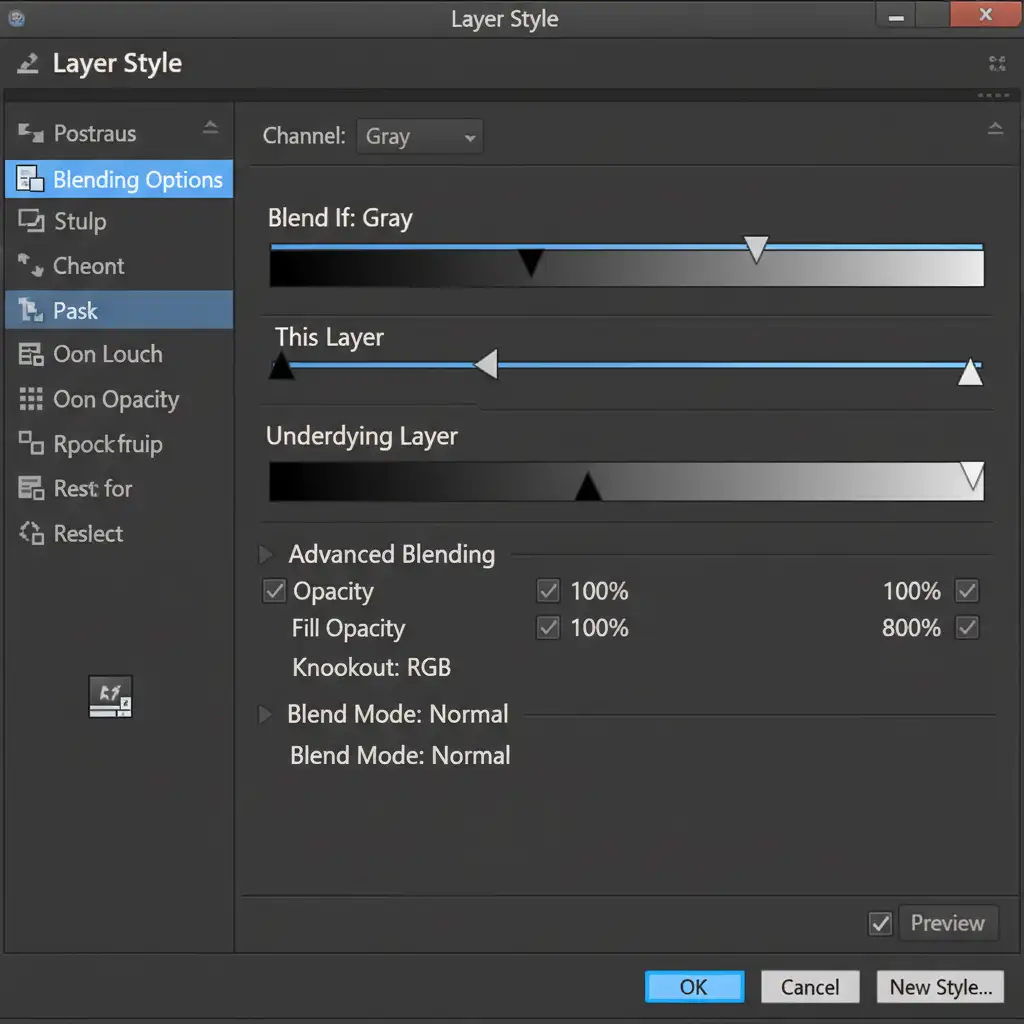This screenshot has width=1024, height=1024.
Task: Expand the Blend Mode: Normal disclosure triangle
Action: 266,714
